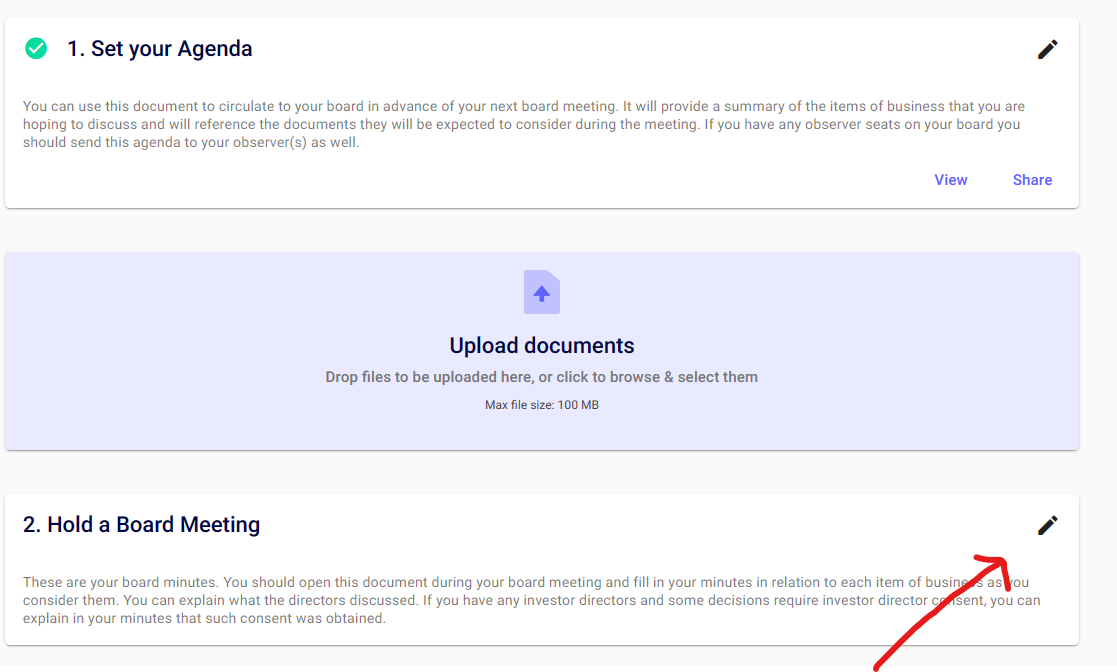Click the upload arrow file icon
This screenshot has height=672, width=1117.
click(541, 292)
